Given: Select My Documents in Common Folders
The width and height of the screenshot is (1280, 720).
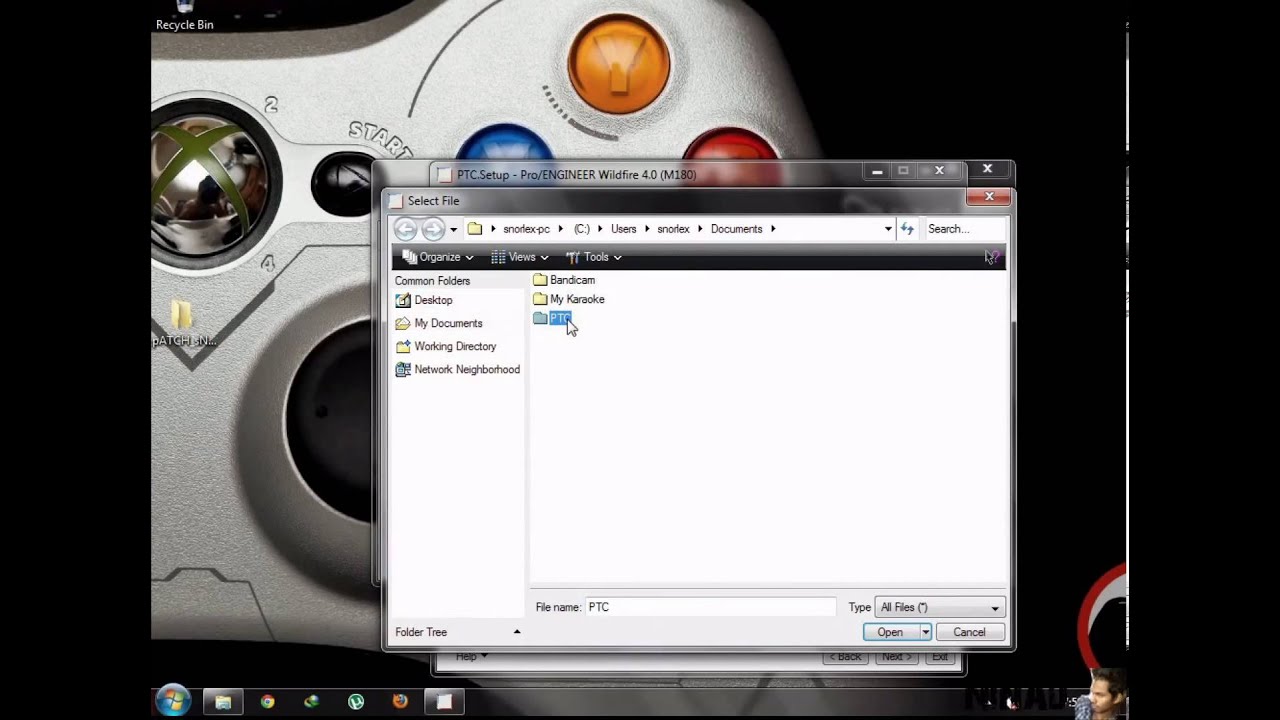Looking at the screenshot, I should (x=448, y=323).
